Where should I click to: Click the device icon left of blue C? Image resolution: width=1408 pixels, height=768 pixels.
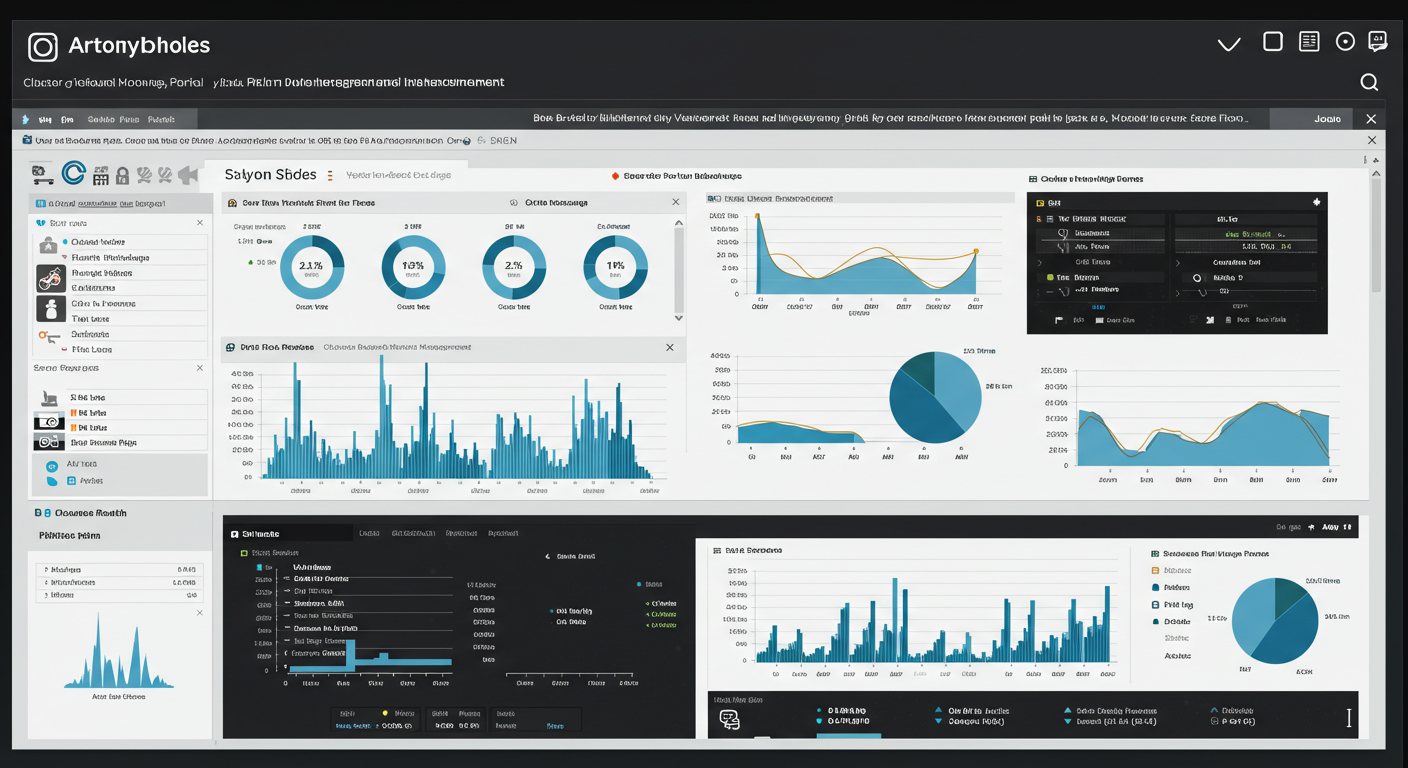tap(43, 175)
